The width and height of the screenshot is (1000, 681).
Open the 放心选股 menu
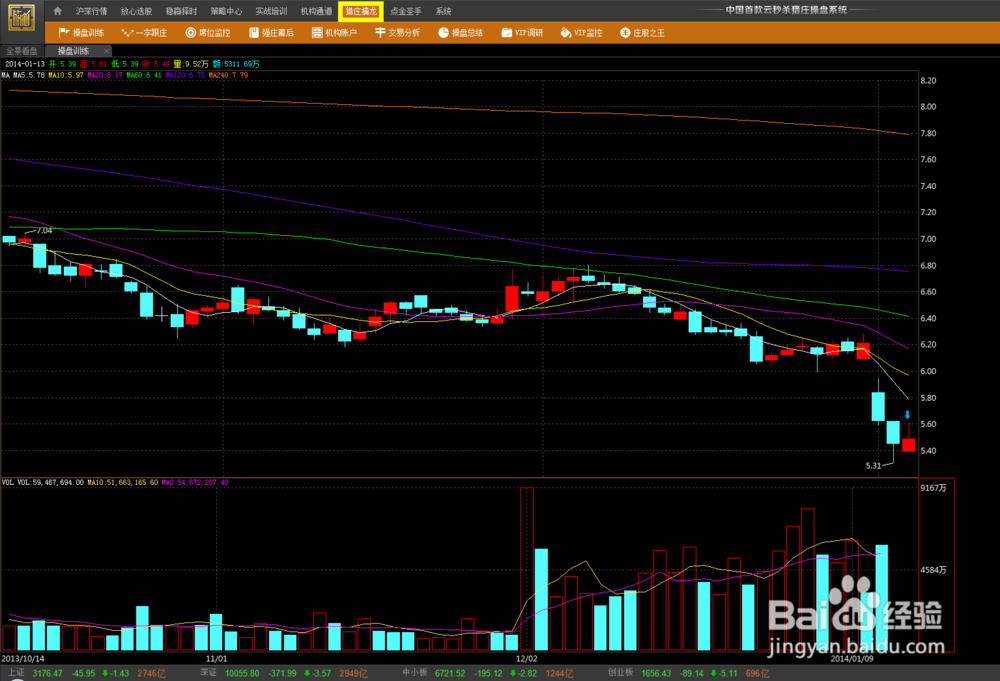click(136, 11)
